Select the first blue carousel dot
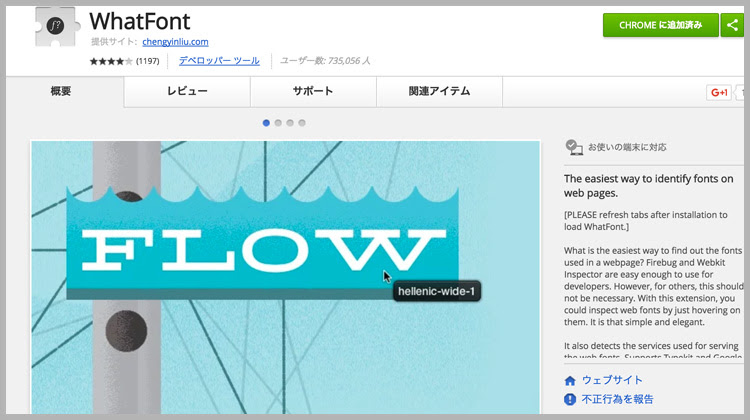 (266, 123)
